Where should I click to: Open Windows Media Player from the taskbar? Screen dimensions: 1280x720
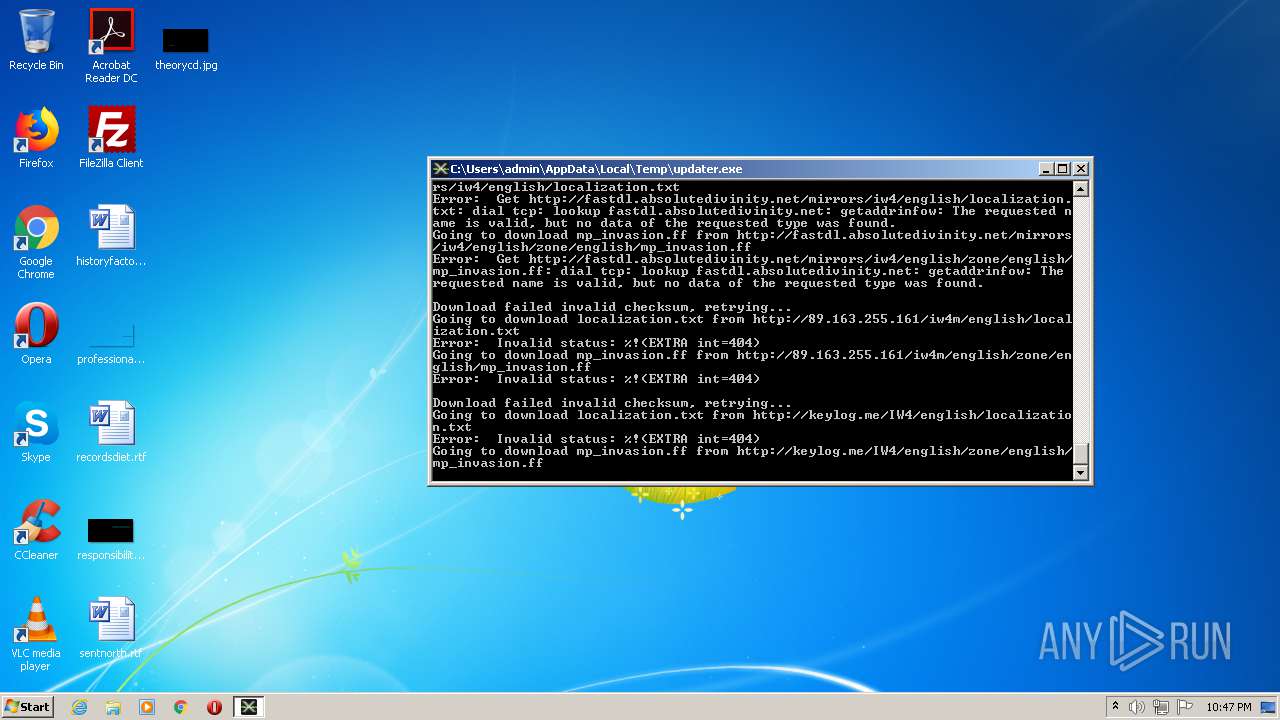[x=147, y=707]
